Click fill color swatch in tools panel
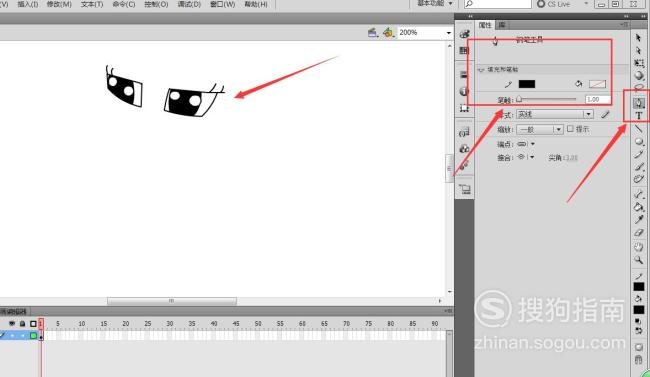650x377 pixels. click(639, 310)
